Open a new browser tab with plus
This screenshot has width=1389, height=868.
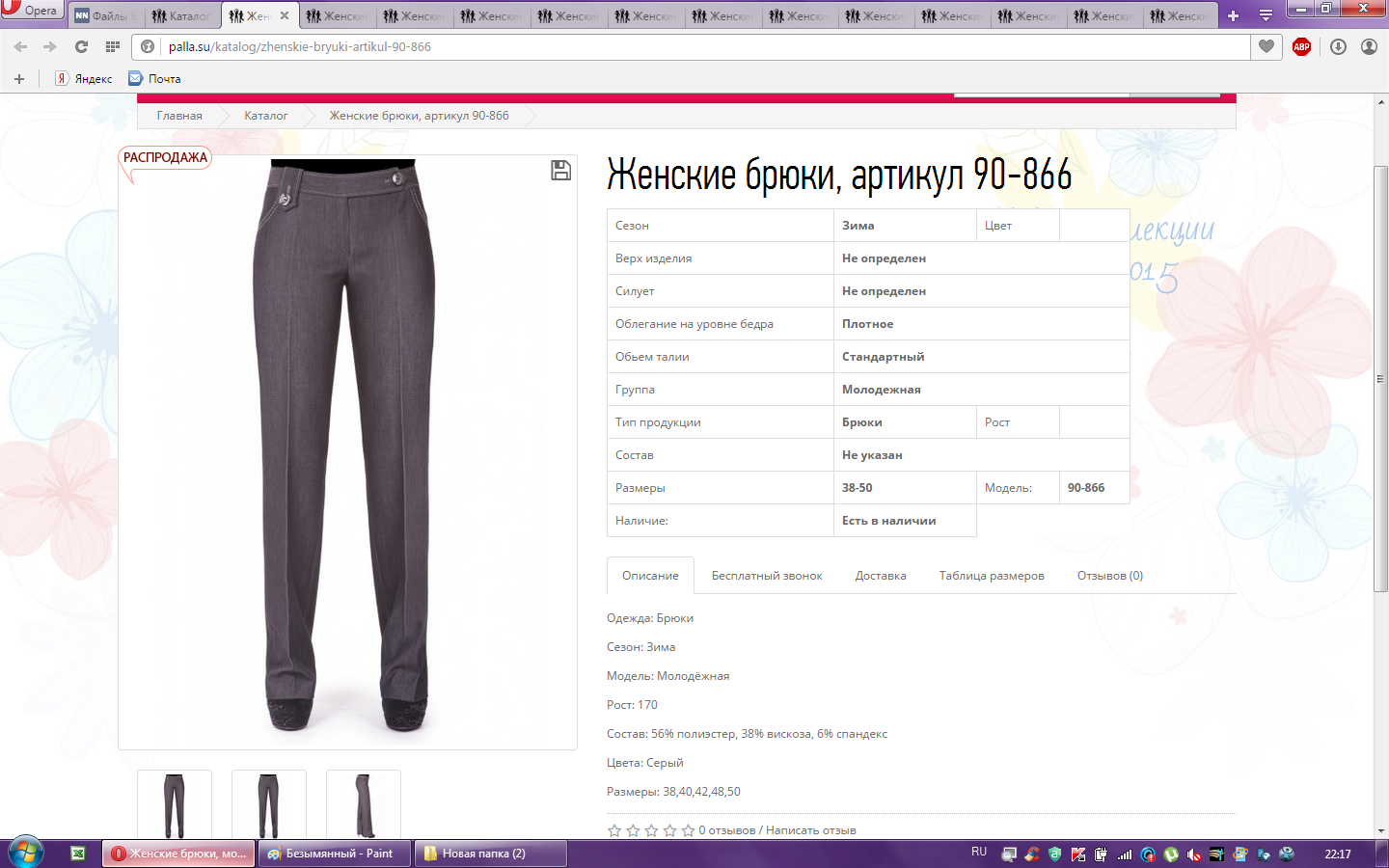coord(1233,15)
